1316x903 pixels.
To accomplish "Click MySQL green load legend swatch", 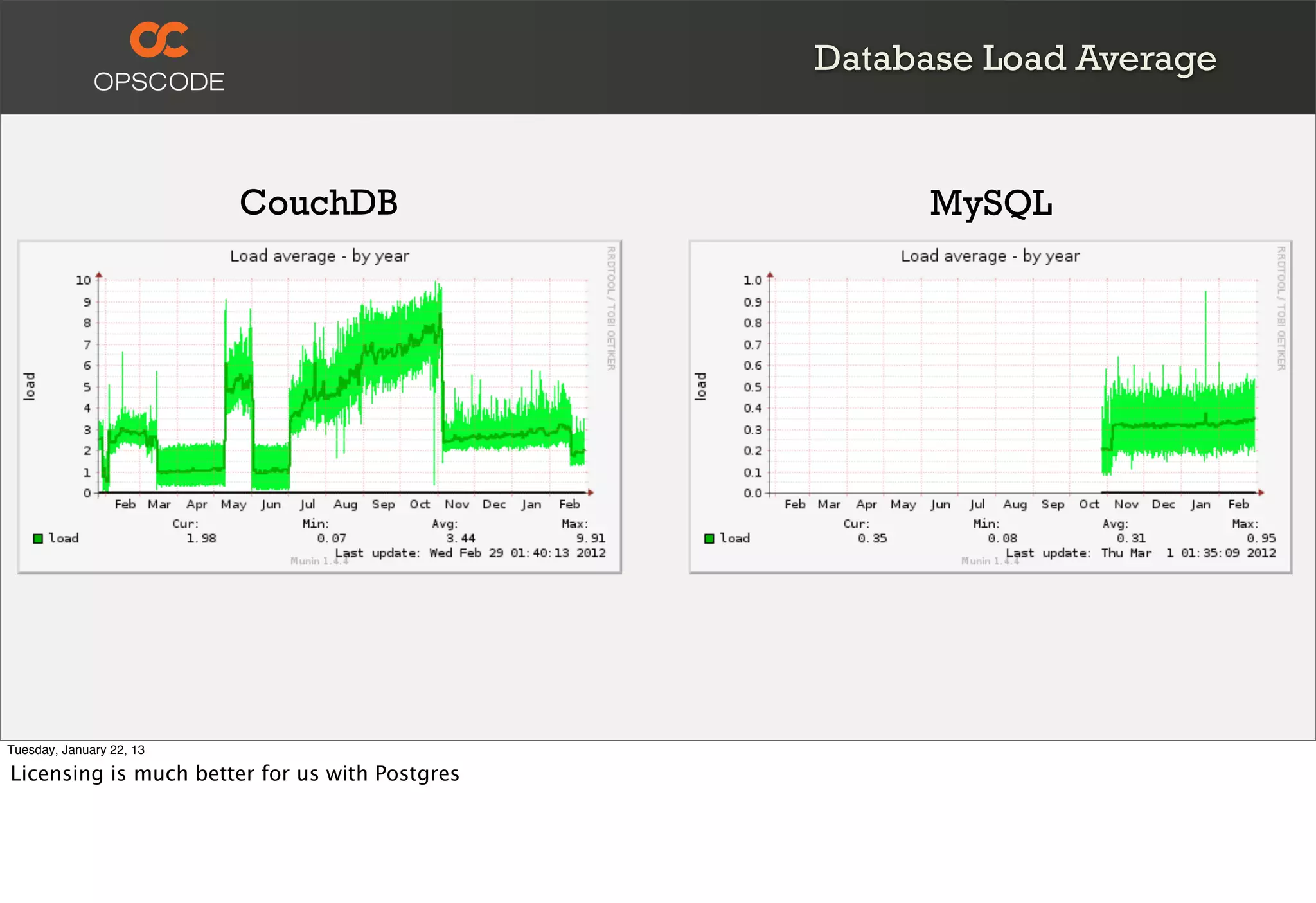I will click(x=709, y=539).
